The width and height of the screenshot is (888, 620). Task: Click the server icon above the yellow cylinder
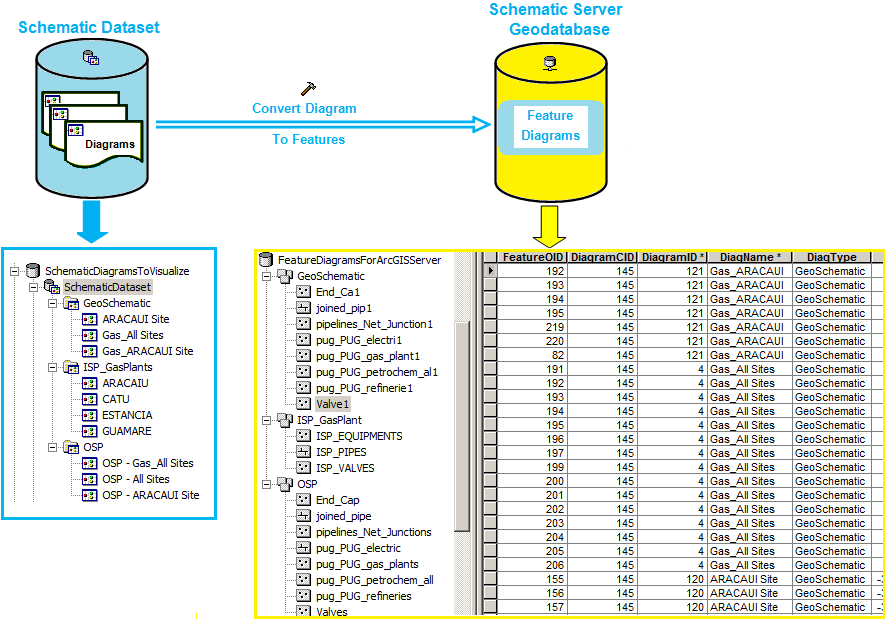[x=549, y=63]
